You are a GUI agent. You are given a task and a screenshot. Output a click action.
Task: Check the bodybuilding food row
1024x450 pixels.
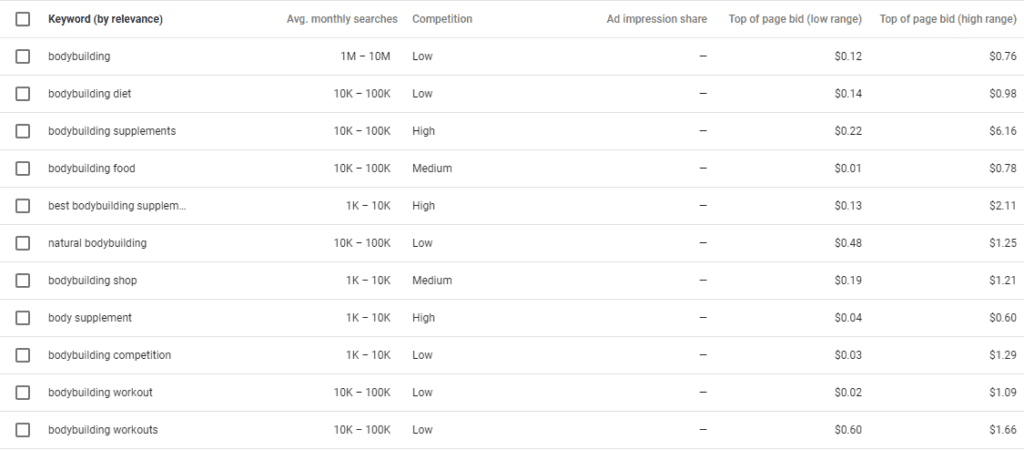tap(23, 169)
